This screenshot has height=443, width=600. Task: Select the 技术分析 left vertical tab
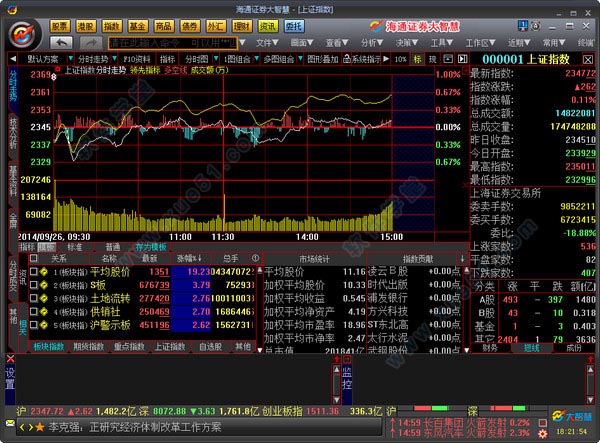(13, 137)
